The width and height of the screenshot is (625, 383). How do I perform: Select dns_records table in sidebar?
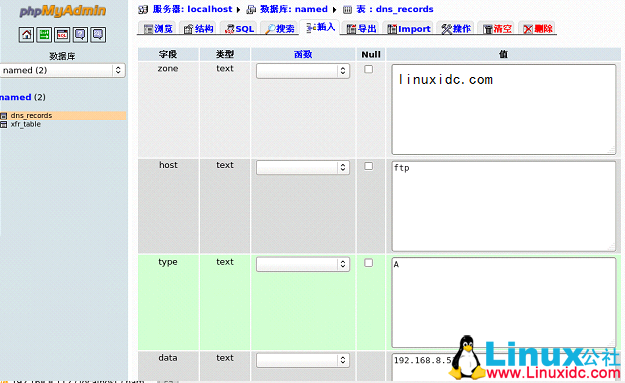click(x=31, y=116)
